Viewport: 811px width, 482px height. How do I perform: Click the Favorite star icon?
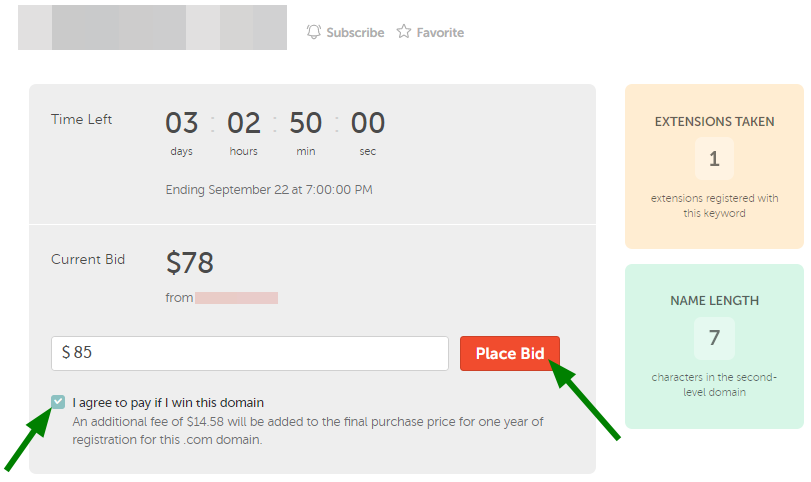tap(404, 32)
